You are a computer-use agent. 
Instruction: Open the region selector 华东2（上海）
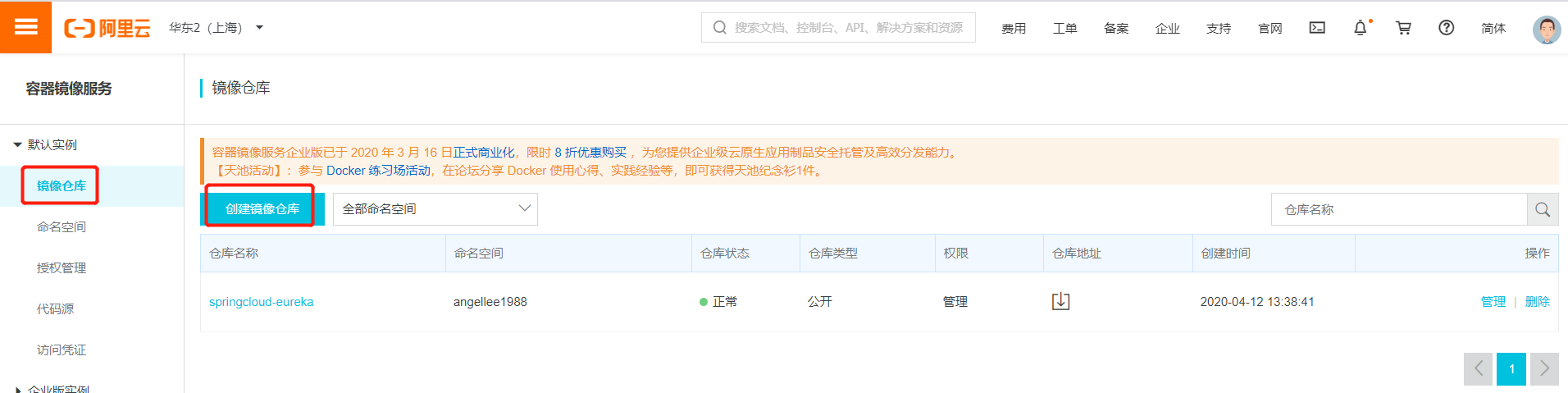pyautogui.click(x=216, y=28)
